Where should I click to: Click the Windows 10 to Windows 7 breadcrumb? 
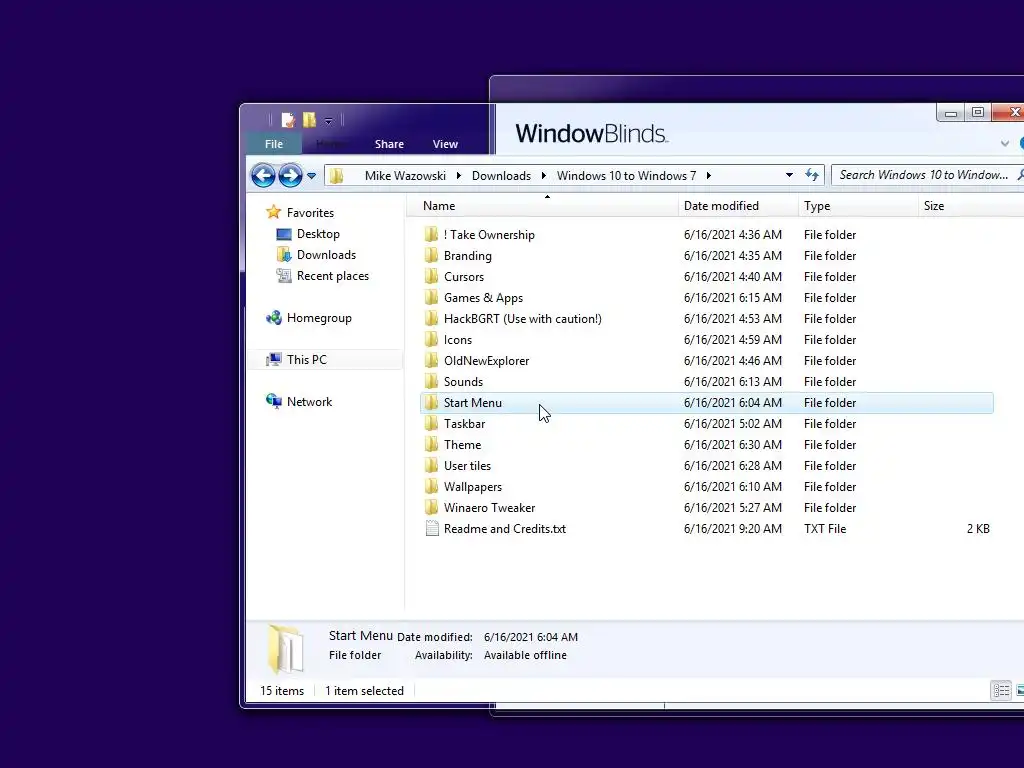pyautogui.click(x=626, y=176)
